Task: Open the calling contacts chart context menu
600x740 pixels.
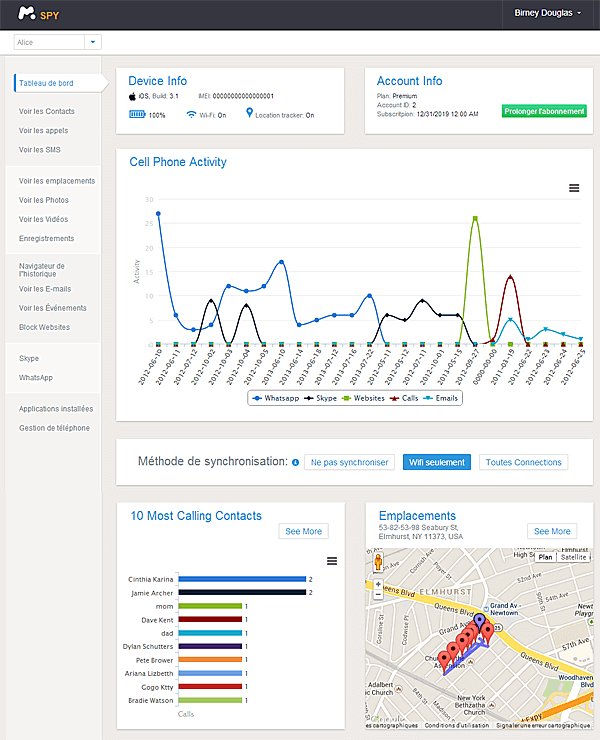Action: pyautogui.click(x=332, y=561)
